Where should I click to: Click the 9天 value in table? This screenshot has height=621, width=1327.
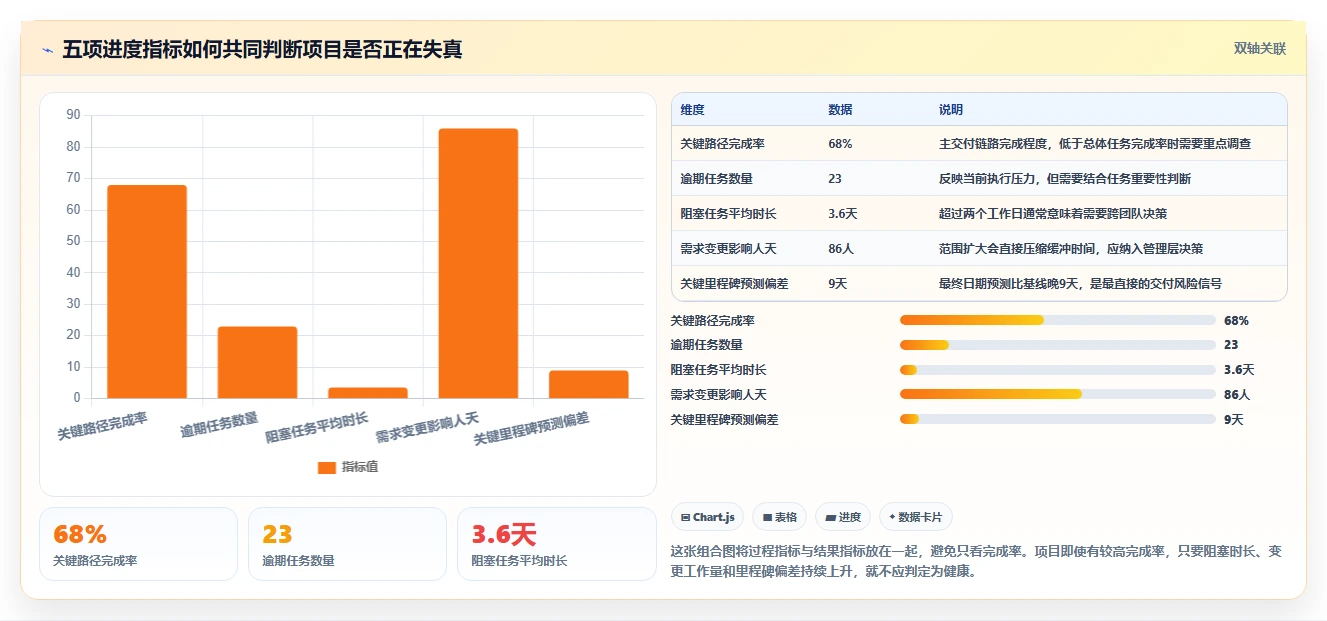point(838,284)
